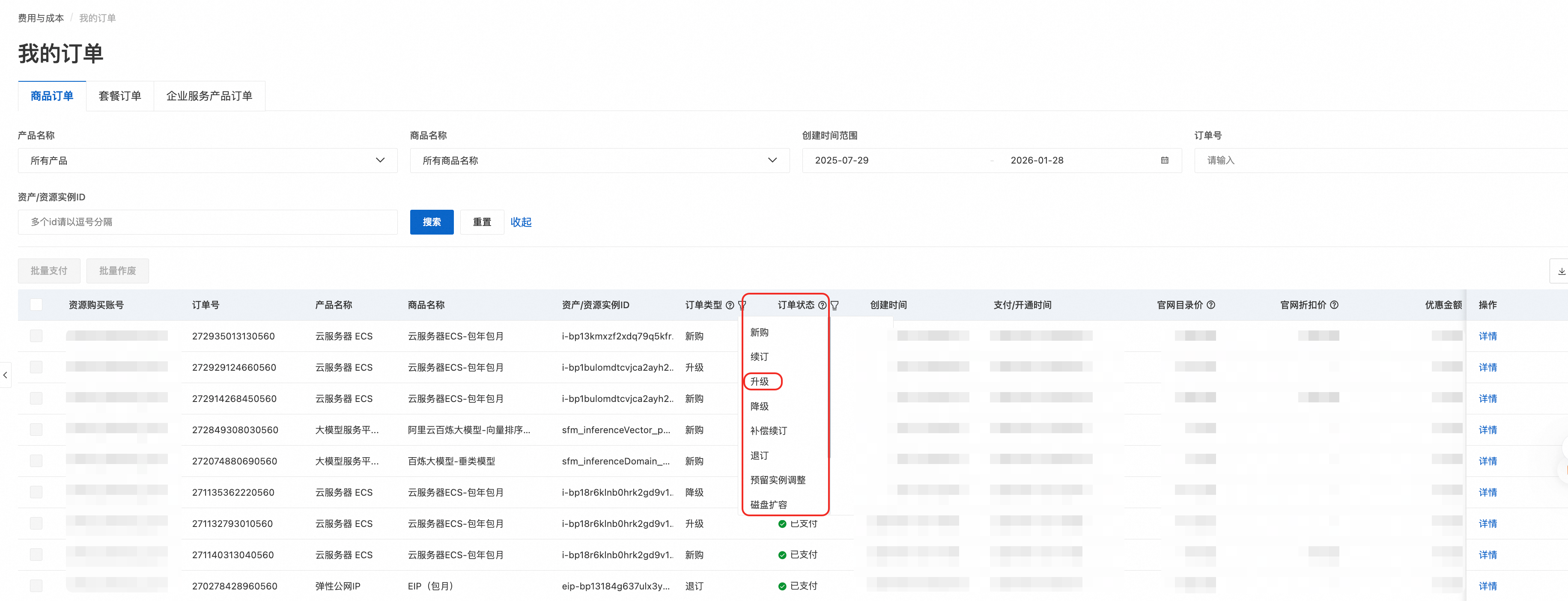
Task: Open 详情 for order 271135362220560
Action: [1488, 493]
